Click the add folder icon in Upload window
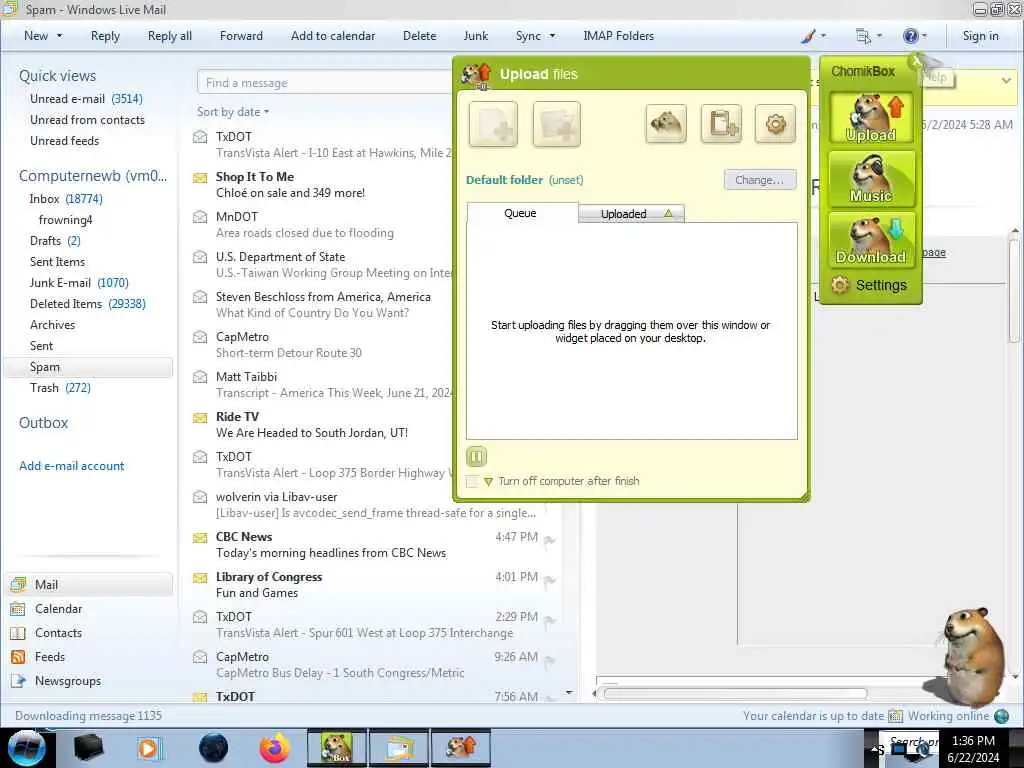This screenshot has height=768, width=1024. pyautogui.click(x=556, y=123)
